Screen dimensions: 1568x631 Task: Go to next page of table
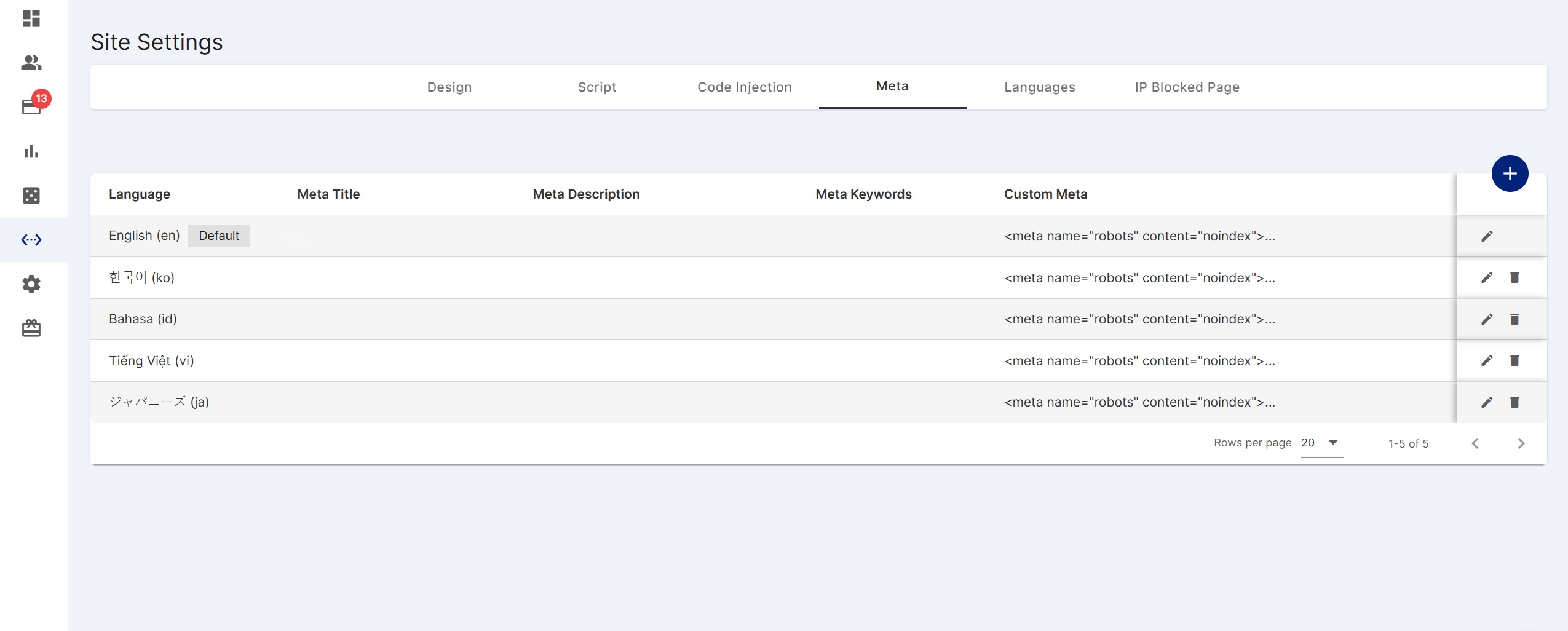coord(1521,443)
